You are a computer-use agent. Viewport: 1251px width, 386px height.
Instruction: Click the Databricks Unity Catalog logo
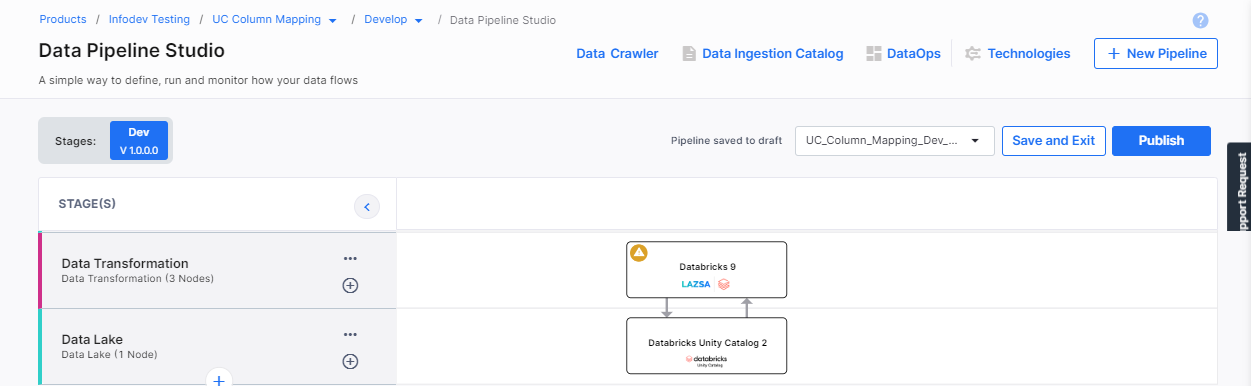[x=706, y=360]
